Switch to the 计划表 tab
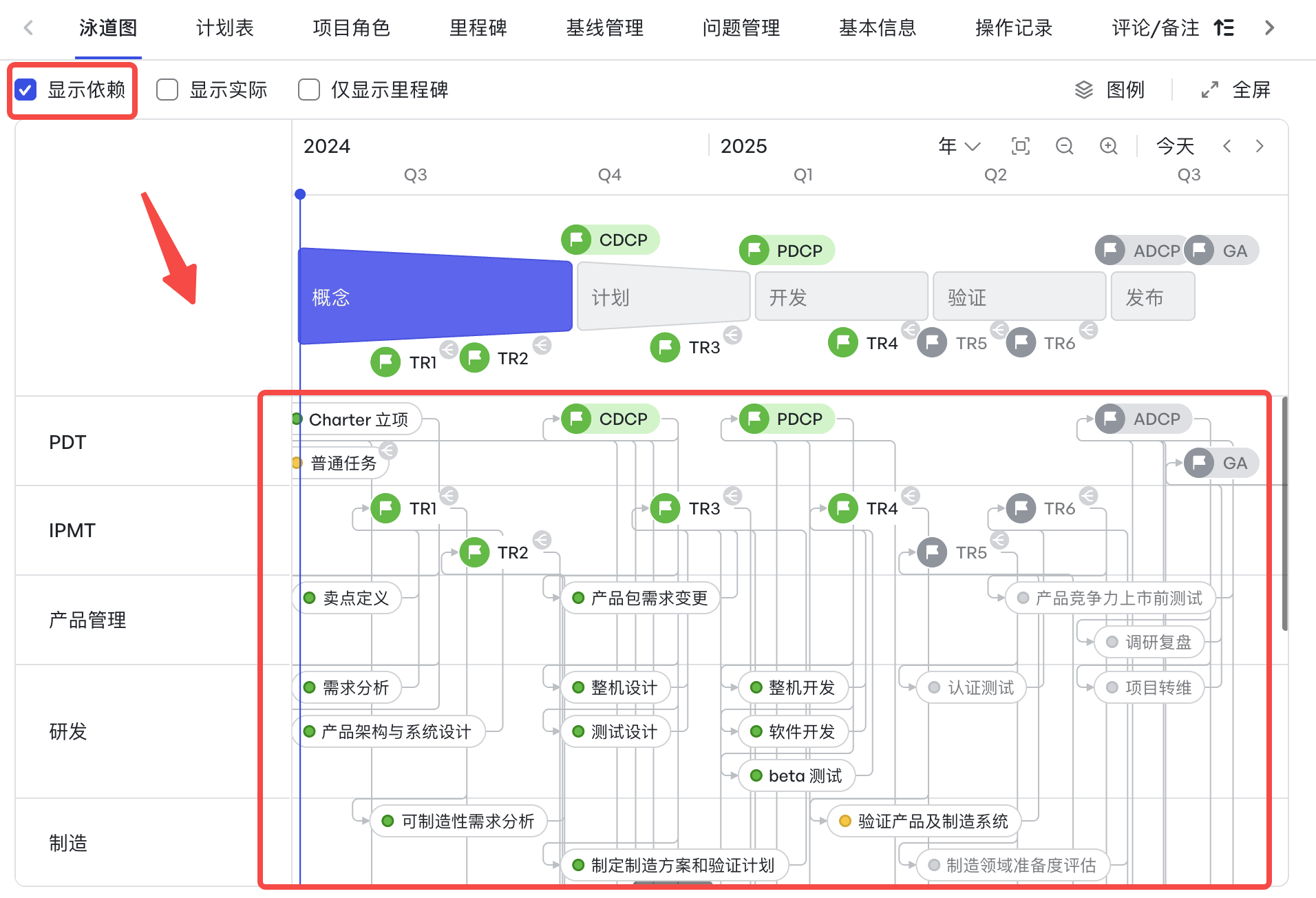The width and height of the screenshot is (1316, 898). (225, 28)
